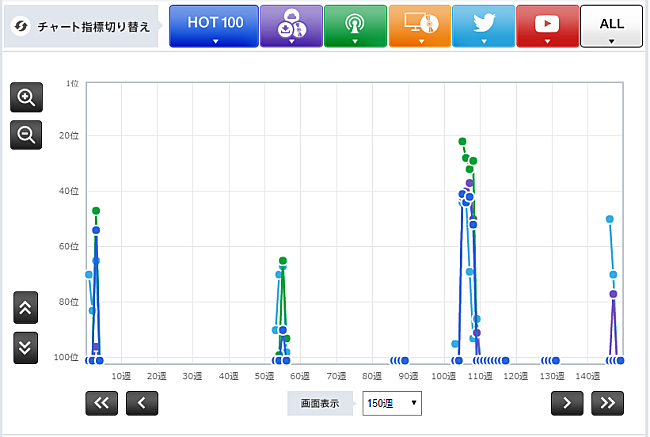Click the double up-arrow rank scroll icon
This screenshot has height=437, width=650.
pyautogui.click(x=26, y=308)
